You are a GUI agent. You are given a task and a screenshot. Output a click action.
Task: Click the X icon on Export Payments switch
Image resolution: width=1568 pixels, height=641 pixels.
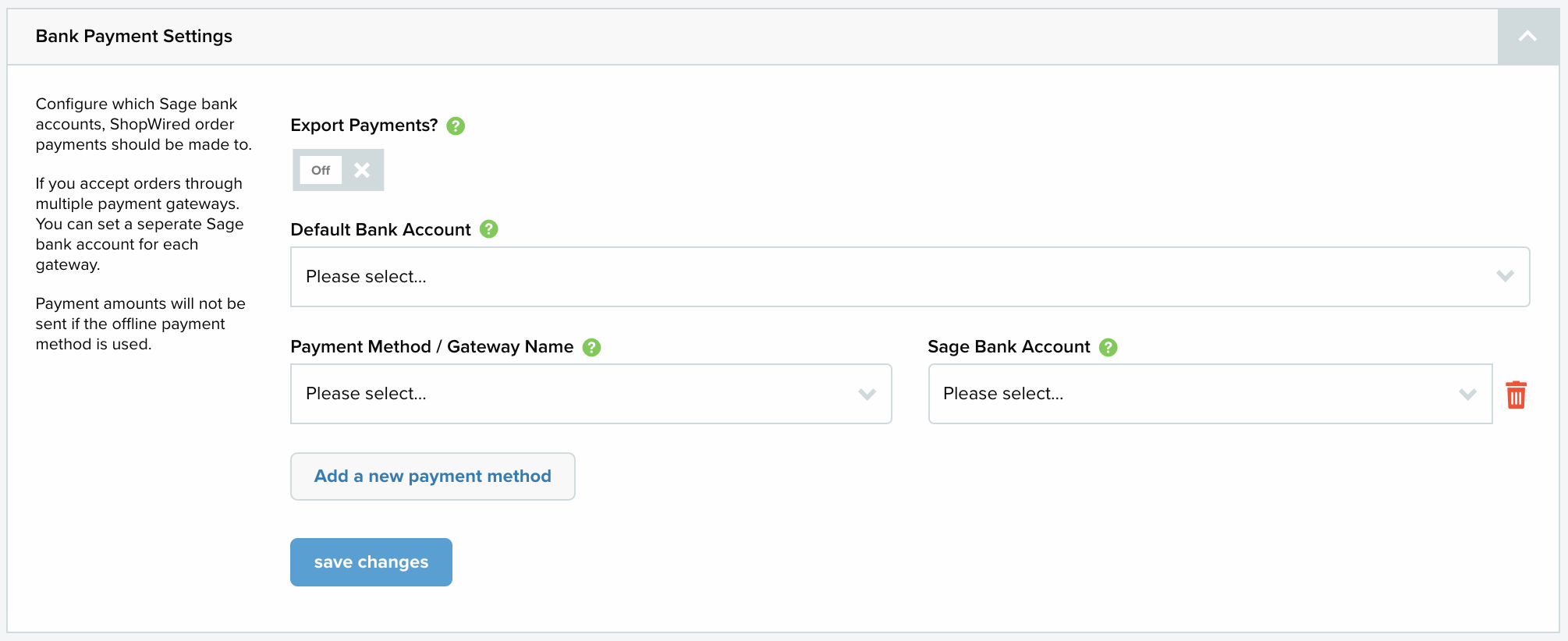tap(362, 170)
